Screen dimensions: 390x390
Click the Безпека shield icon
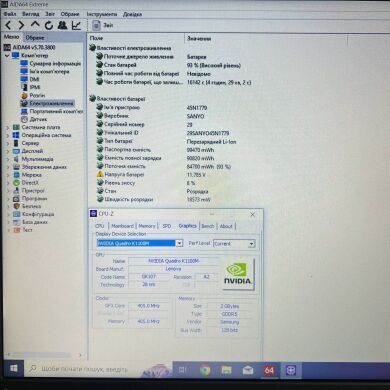click(x=16, y=206)
